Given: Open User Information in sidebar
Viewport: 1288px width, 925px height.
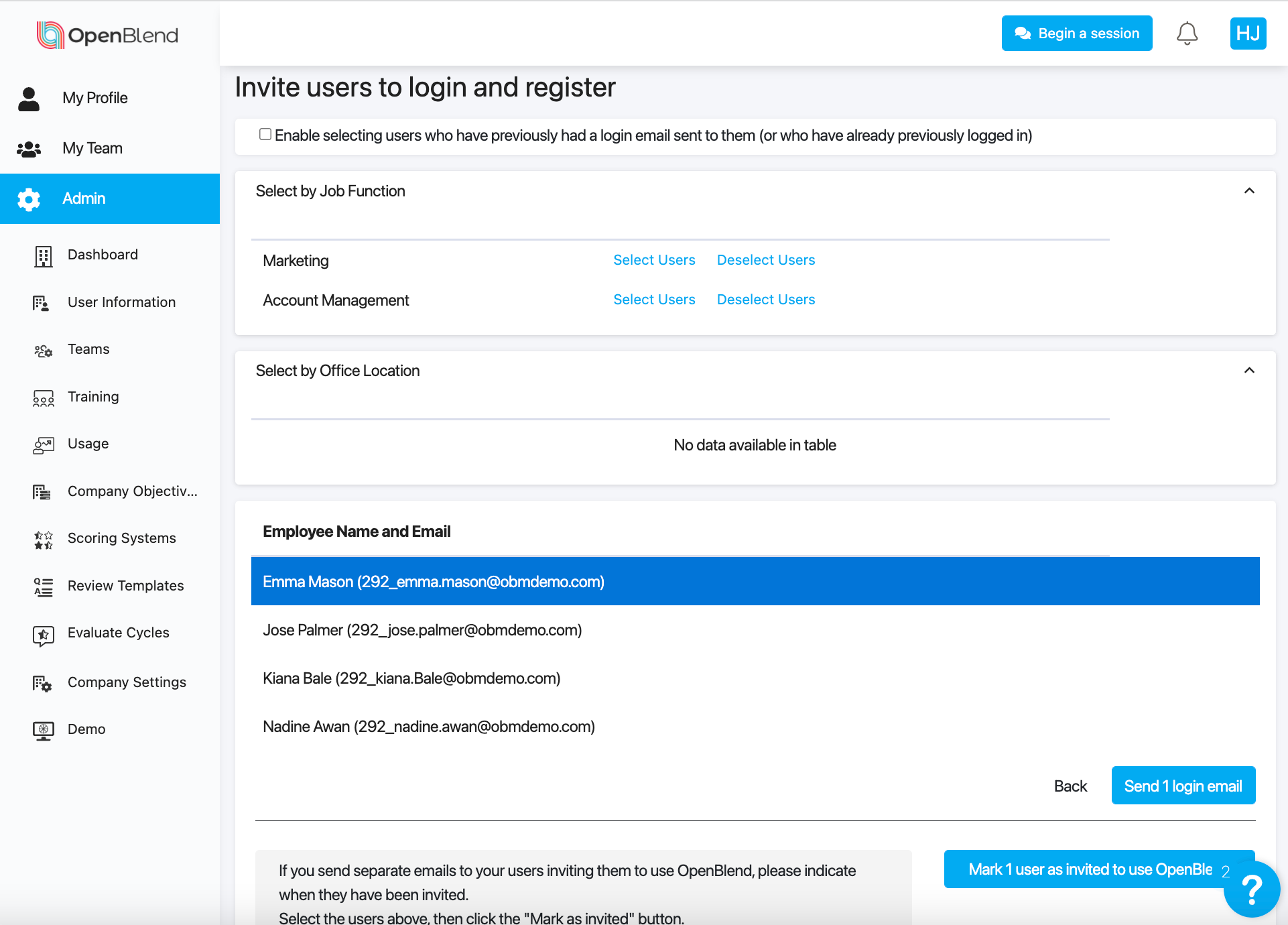Looking at the screenshot, I should (121, 302).
